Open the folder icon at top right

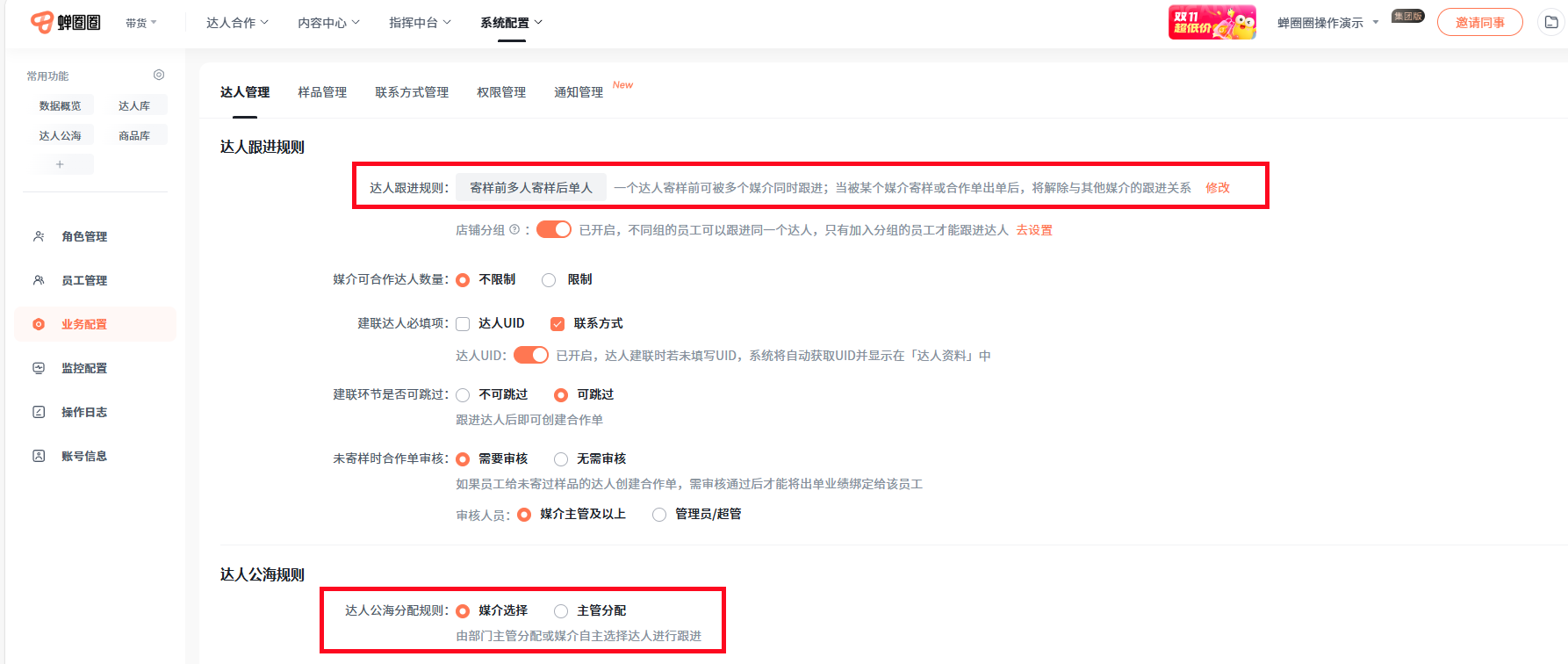click(1551, 22)
